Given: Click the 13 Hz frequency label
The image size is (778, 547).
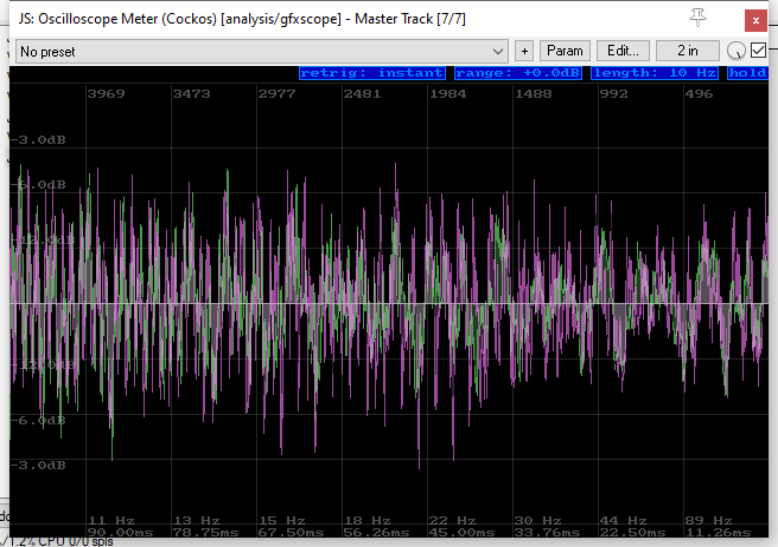Looking at the screenshot, I should point(197,521).
